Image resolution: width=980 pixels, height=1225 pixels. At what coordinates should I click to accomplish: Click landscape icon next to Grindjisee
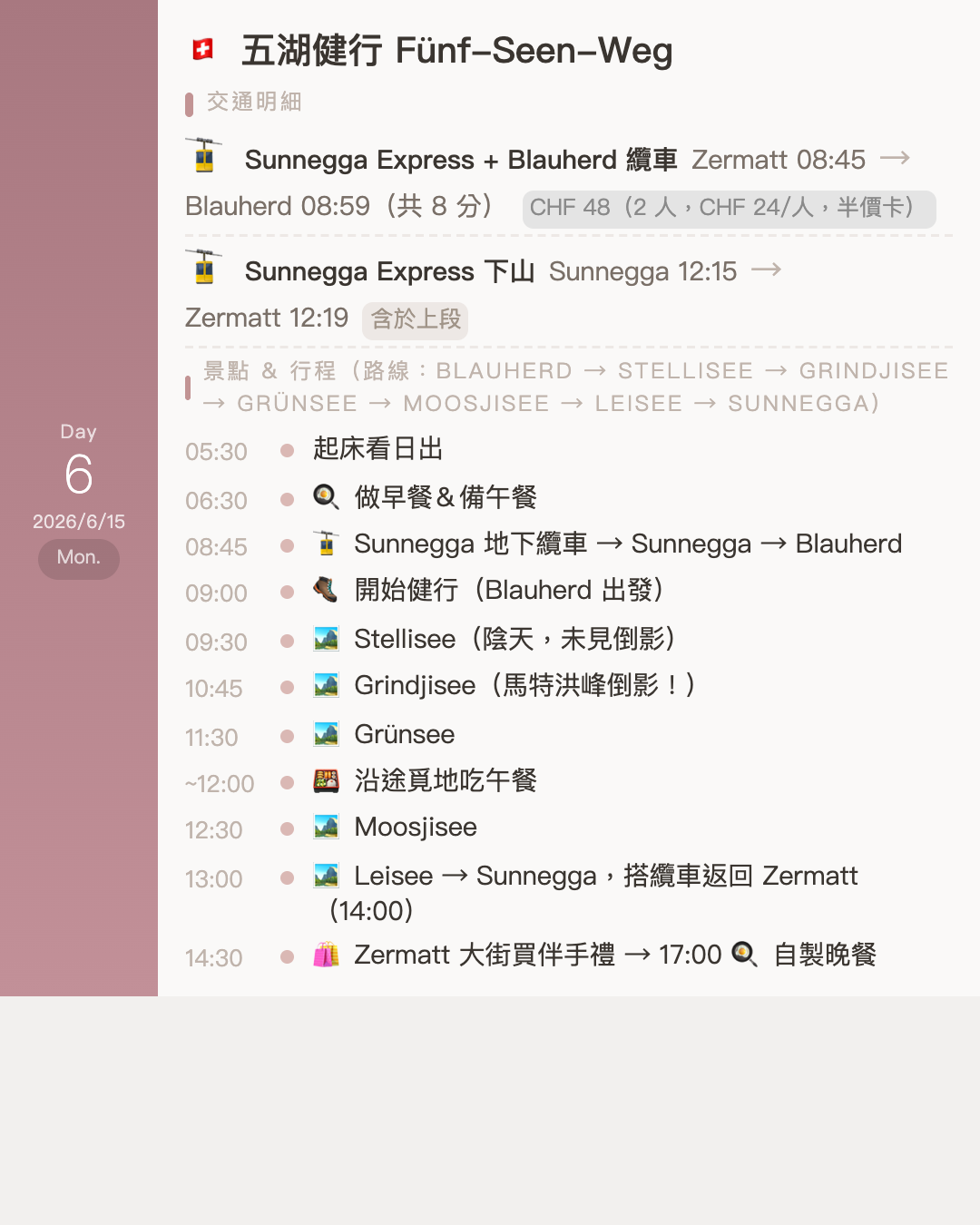(326, 685)
